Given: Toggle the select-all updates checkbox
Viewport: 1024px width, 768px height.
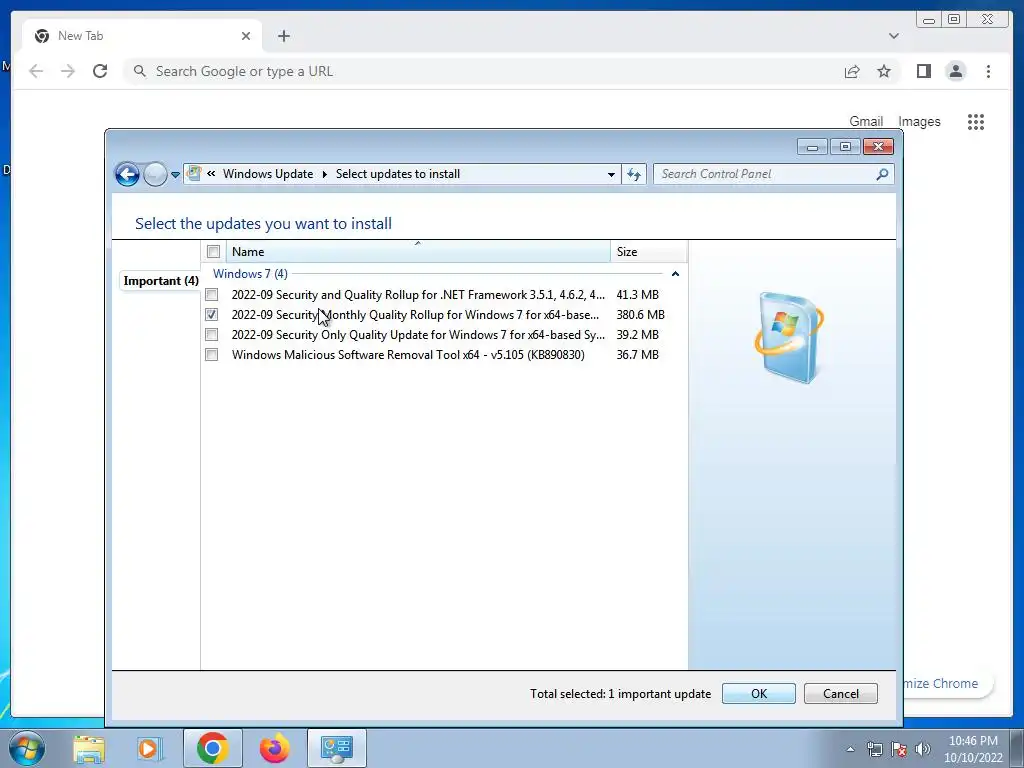Looking at the screenshot, I should click(214, 251).
